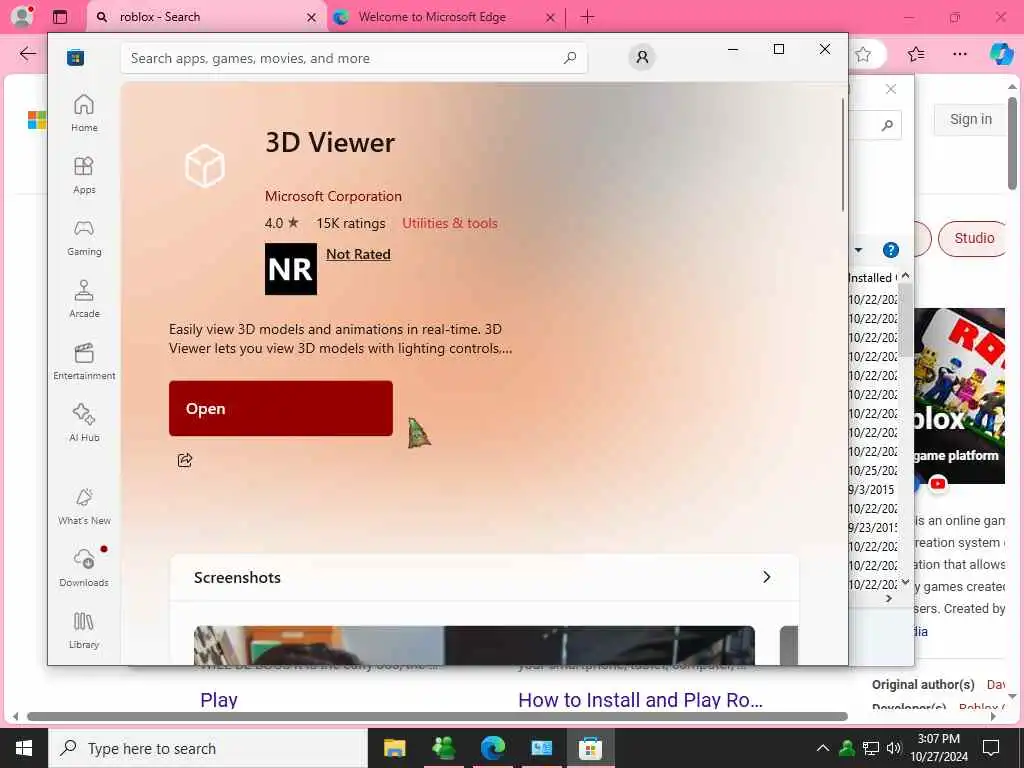Viewport: 1024px width, 768px height.
Task: Open Microsoft Store from taskbar
Action: [x=590, y=748]
